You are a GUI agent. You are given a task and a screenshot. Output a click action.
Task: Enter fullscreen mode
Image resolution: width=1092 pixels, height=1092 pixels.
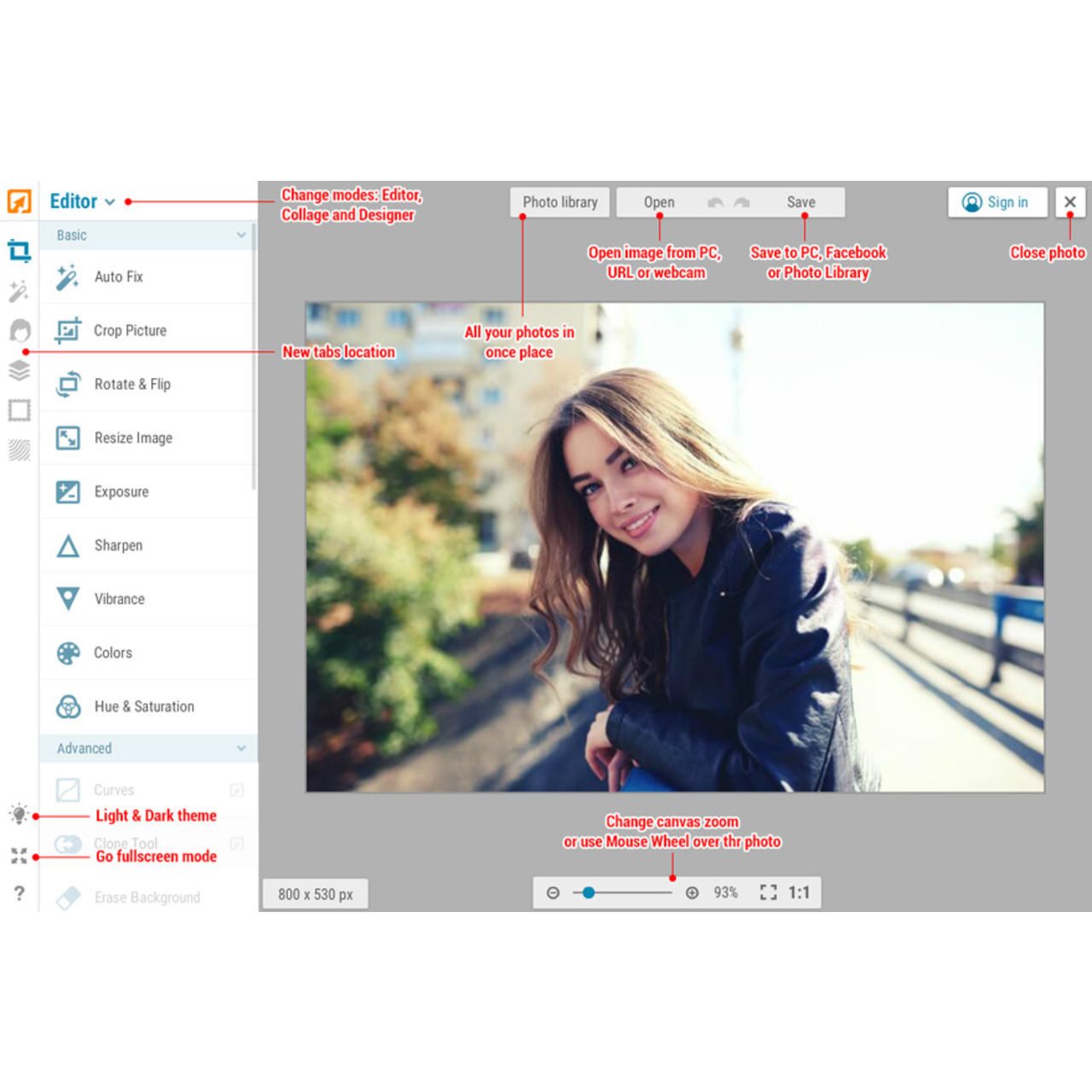[19, 856]
